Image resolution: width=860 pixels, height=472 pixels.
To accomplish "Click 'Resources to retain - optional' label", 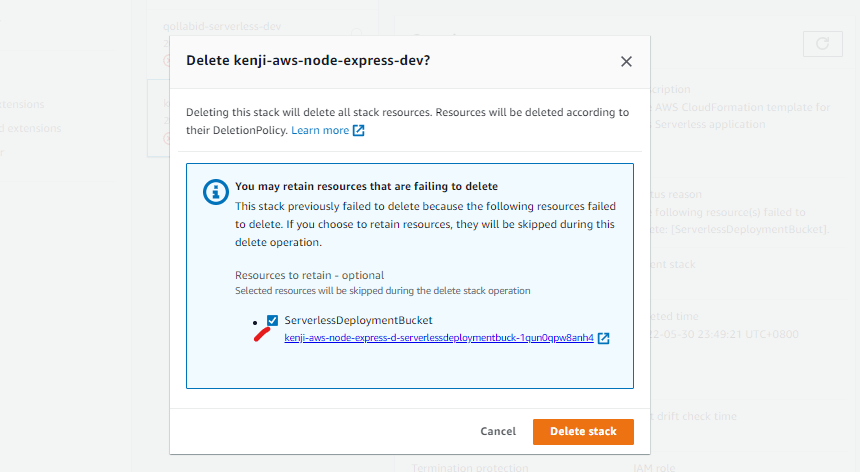I will [x=309, y=275].
